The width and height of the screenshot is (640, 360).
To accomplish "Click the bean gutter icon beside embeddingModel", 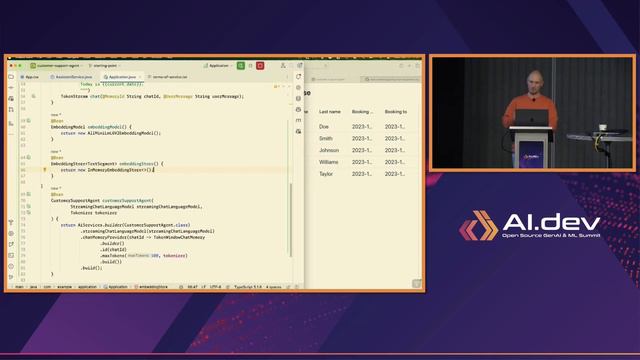I will click(x=29, y=121).
